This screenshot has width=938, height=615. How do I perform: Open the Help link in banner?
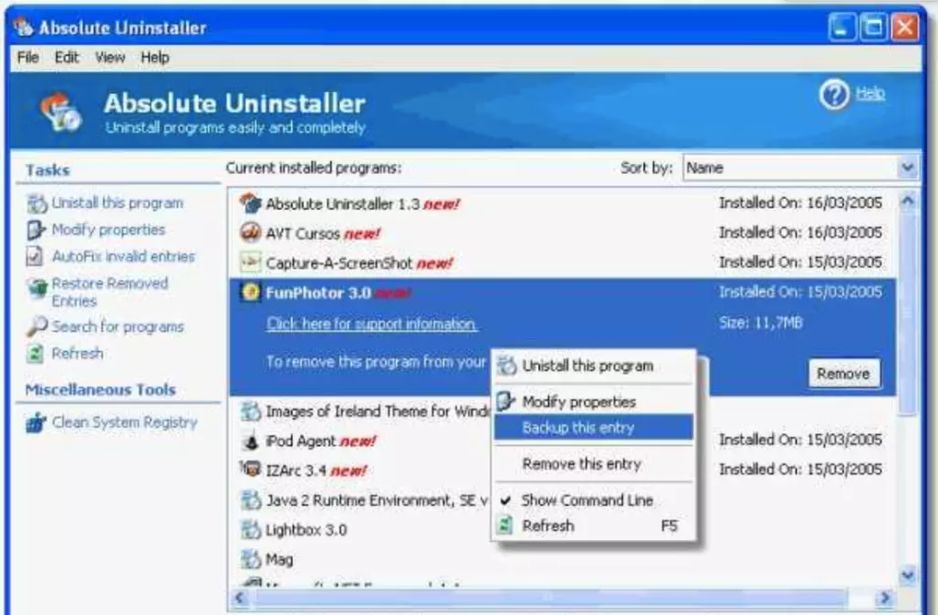click(x=870, y=93)
